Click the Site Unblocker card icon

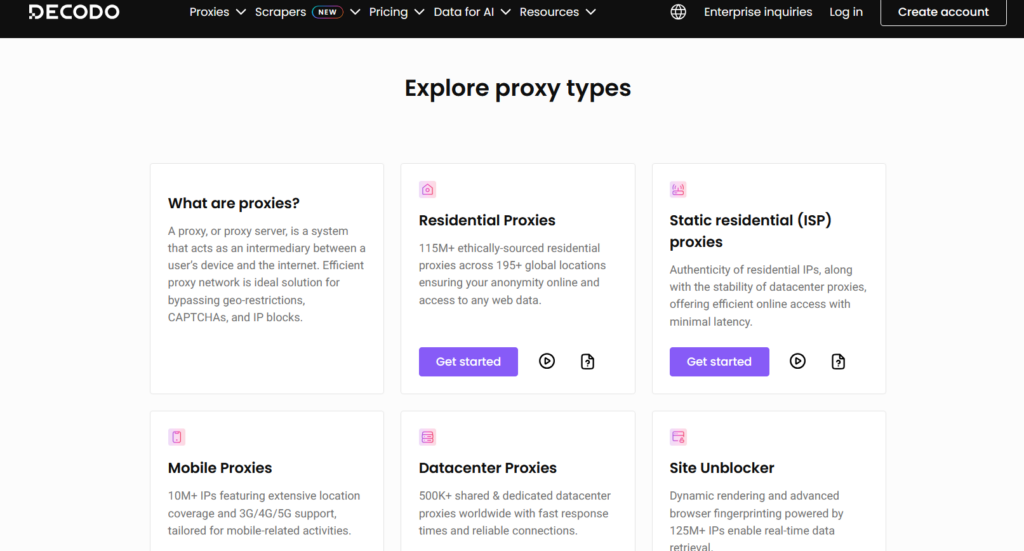pyautogui.click(x=678, y=437)
